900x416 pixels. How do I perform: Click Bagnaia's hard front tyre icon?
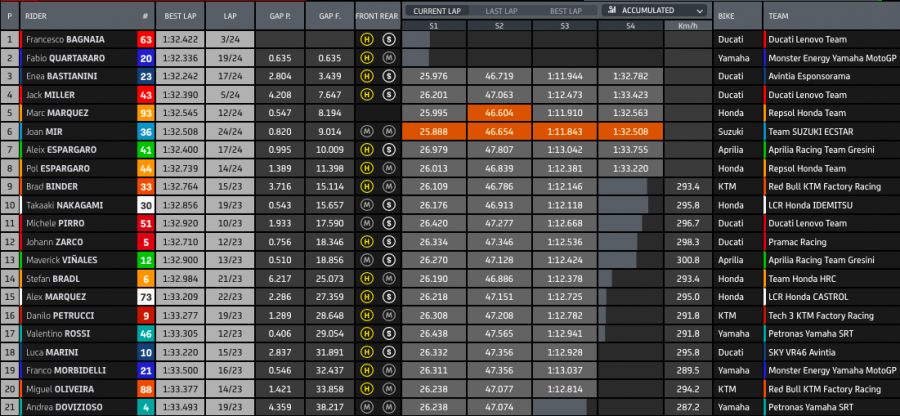tap(366, 40)
